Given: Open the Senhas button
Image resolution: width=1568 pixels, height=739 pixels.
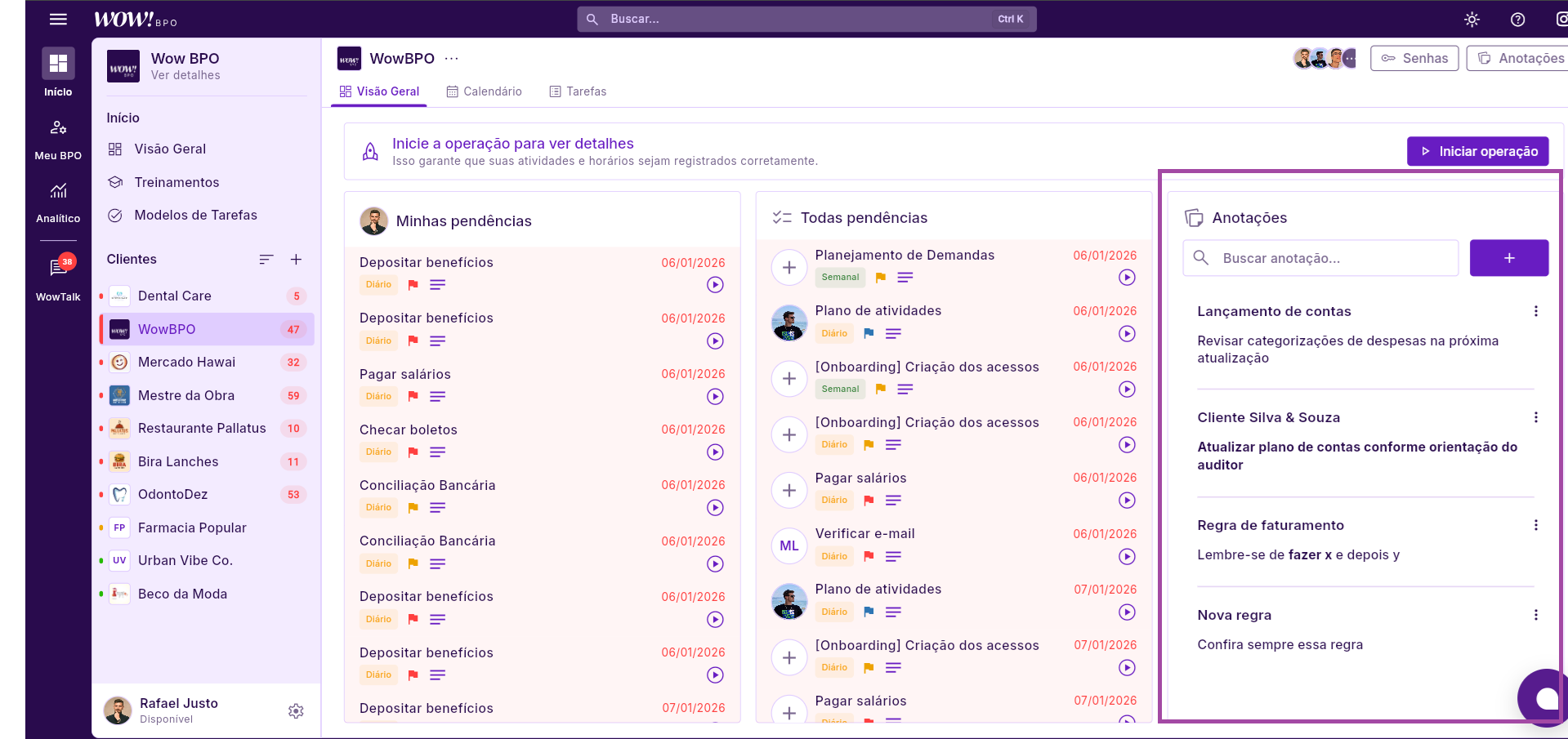Looking at the screenshot, I should 1414,59.
